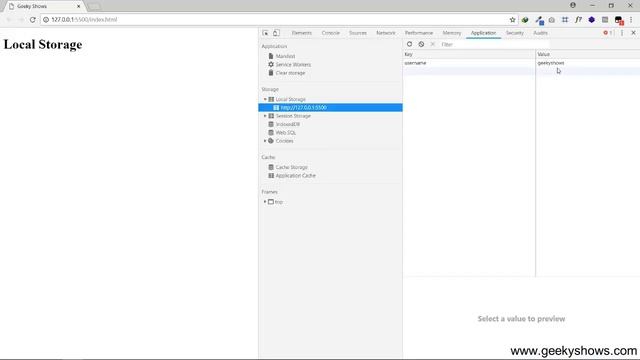This screenshot has height=360, width=640.
Task: Switch to the Console tab
Action: coord(331,33)
